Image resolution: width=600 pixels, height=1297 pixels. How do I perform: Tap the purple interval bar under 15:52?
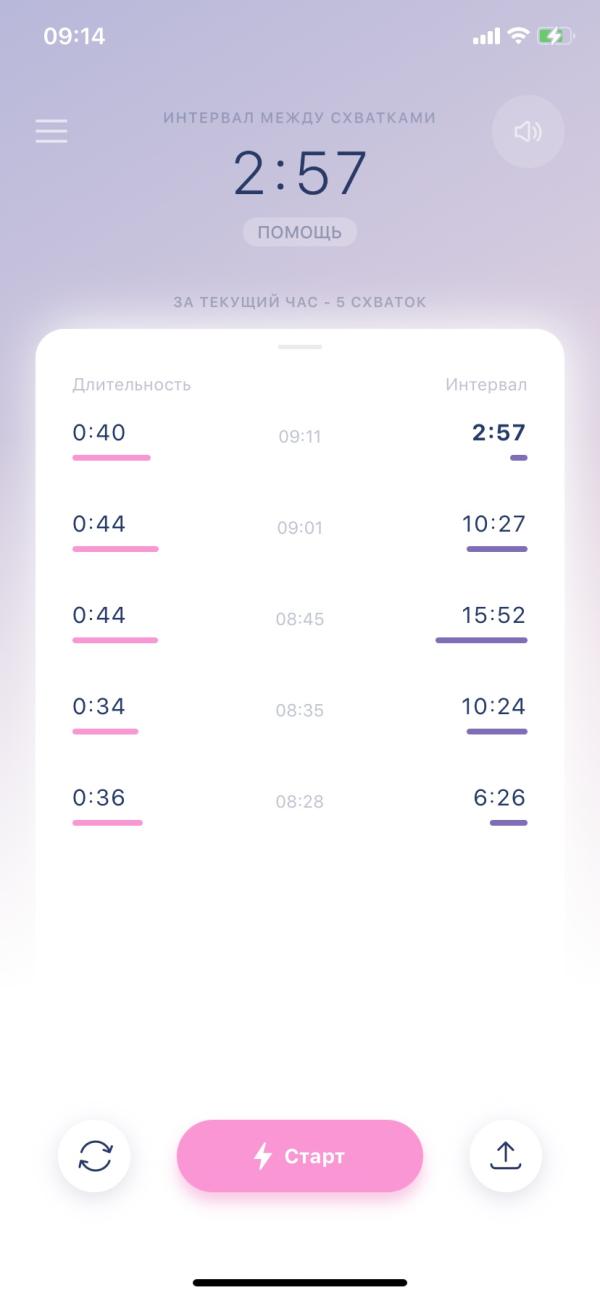click(481, 640)
